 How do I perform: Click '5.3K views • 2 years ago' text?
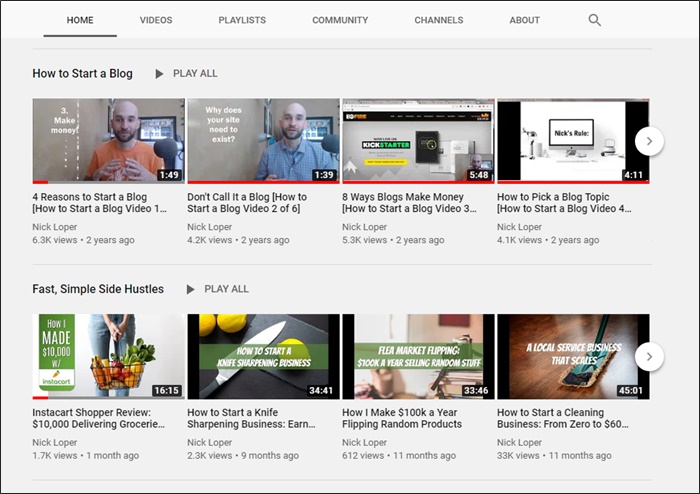[x=393, y=240]
